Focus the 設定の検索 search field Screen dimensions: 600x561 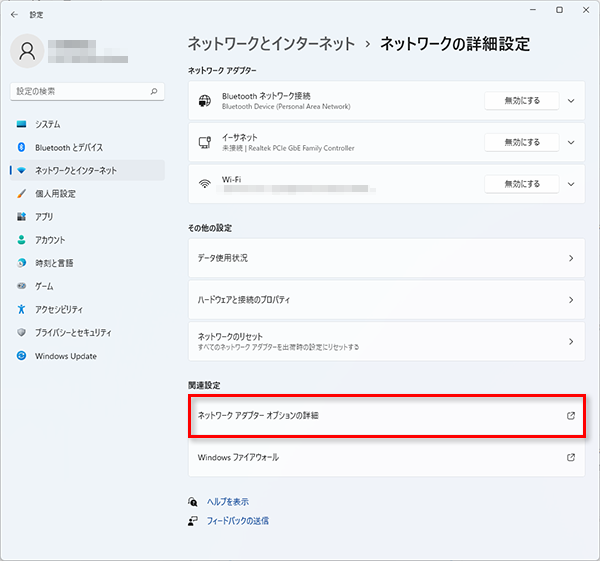[x=87, y=91]
